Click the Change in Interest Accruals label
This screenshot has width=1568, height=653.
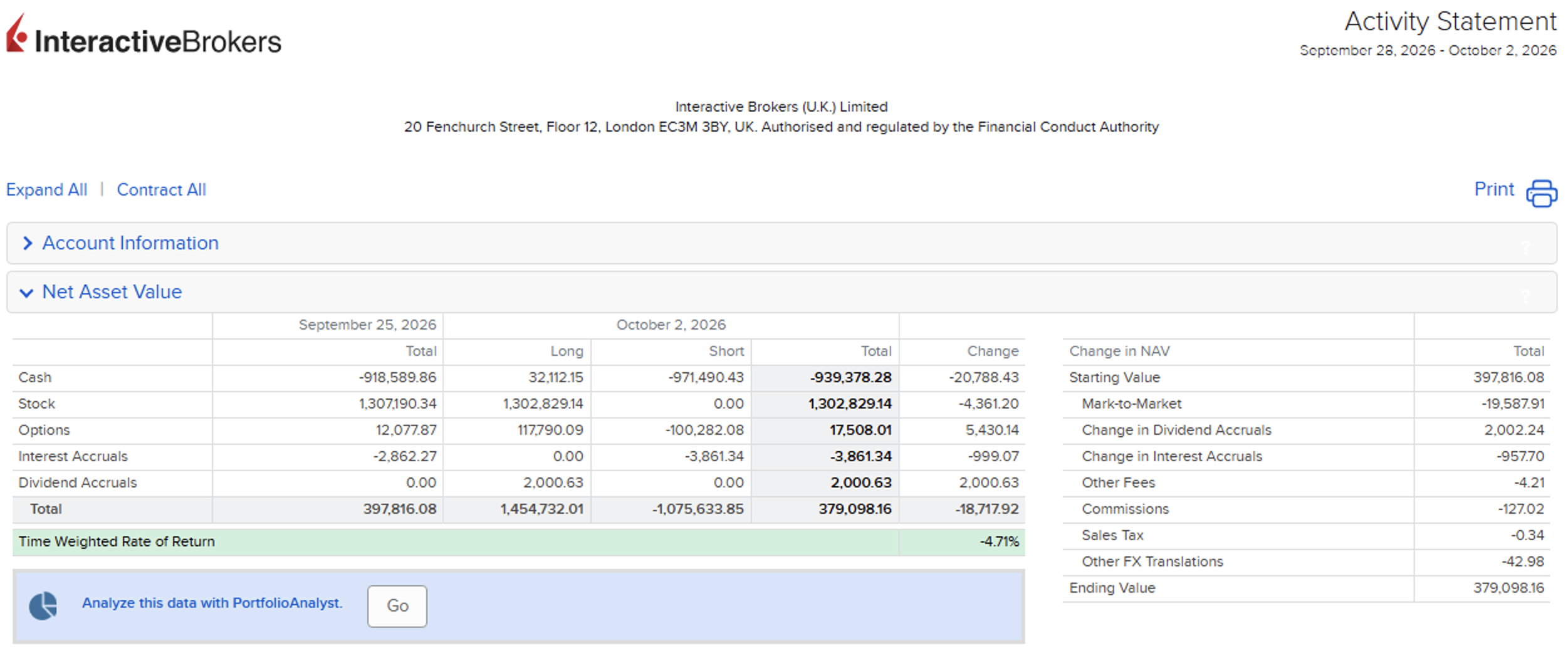click(1172, 456)
